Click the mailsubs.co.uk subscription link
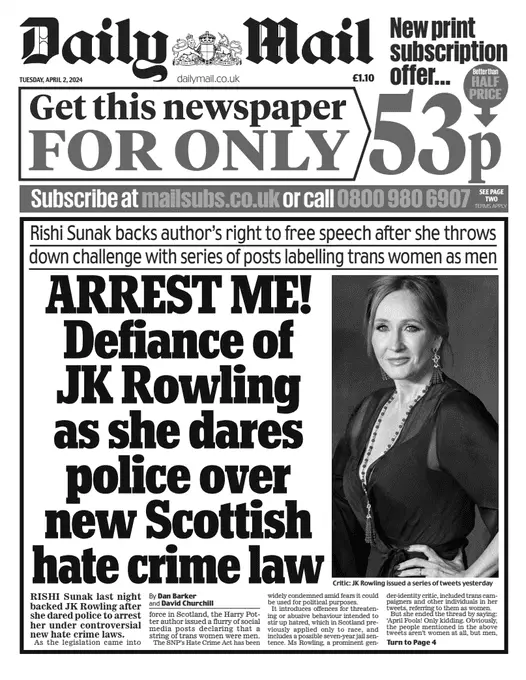Viewport: 526px width, 680px height. tap(210, 199)
